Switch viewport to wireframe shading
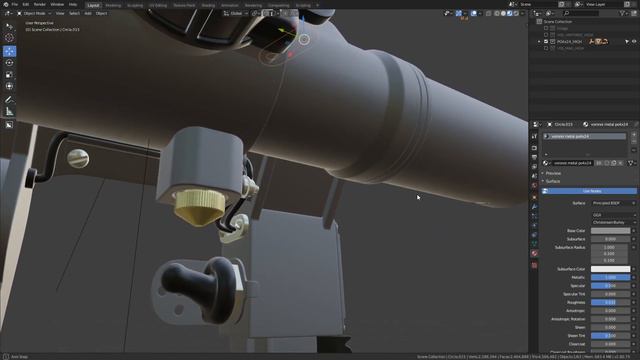 click(497, 13)
